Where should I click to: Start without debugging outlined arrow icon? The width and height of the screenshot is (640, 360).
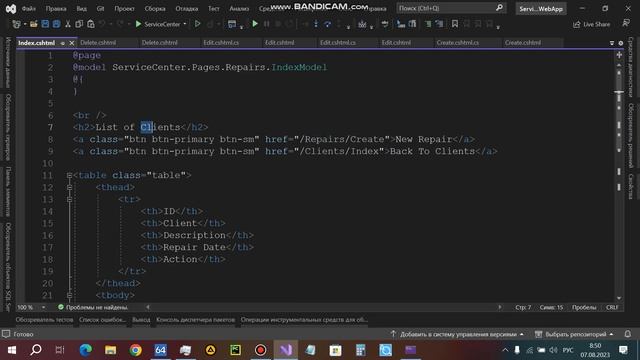pyautogui.click(x=198, y=24)
